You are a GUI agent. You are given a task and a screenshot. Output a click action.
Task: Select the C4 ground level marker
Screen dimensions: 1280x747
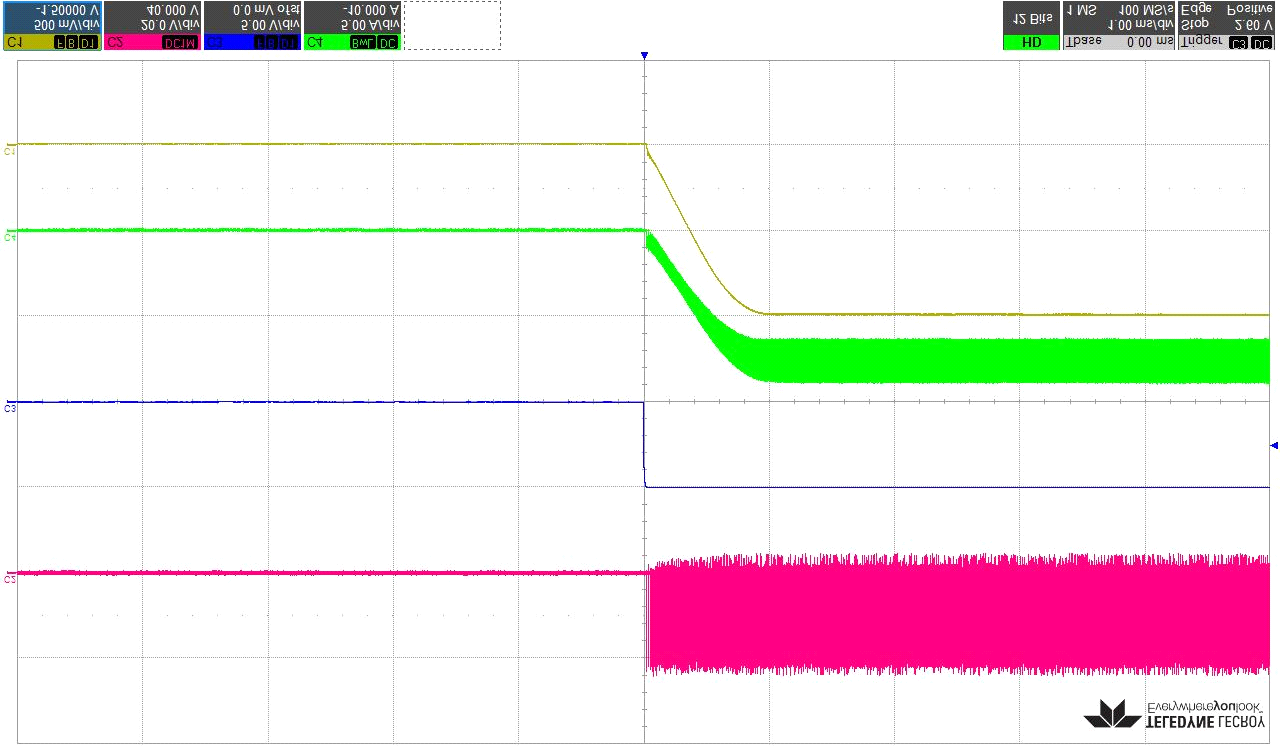click(10, 237)
